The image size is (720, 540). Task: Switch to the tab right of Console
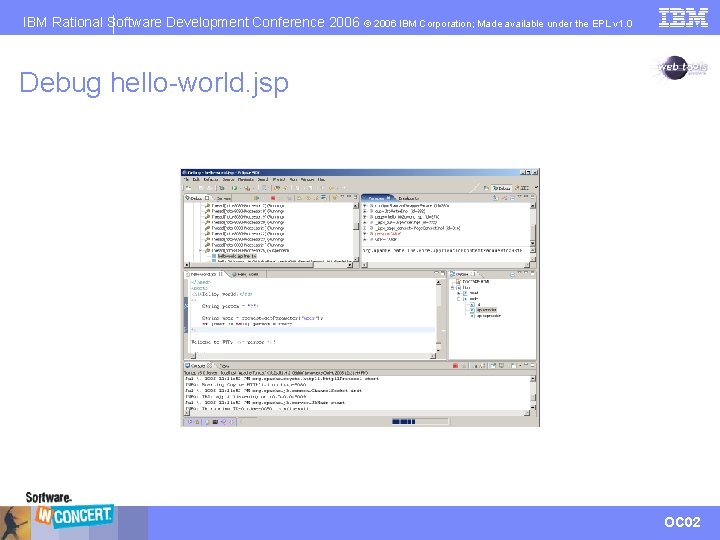coord(225,366)
